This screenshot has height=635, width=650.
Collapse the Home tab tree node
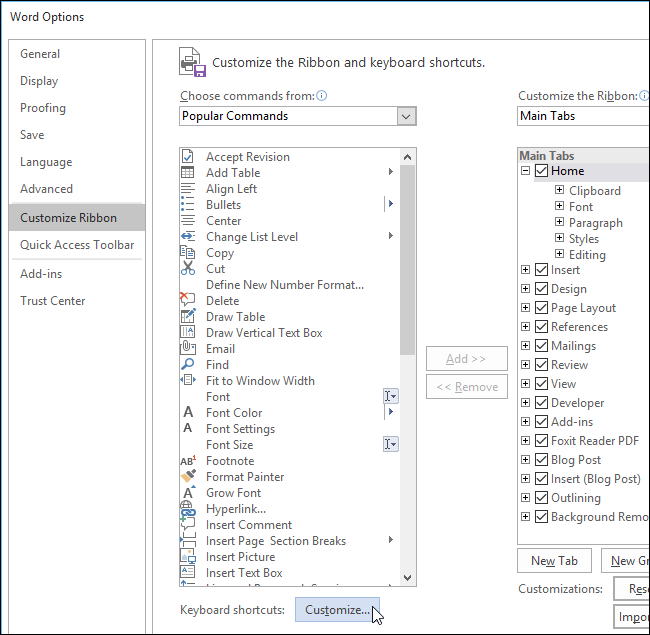526,172
